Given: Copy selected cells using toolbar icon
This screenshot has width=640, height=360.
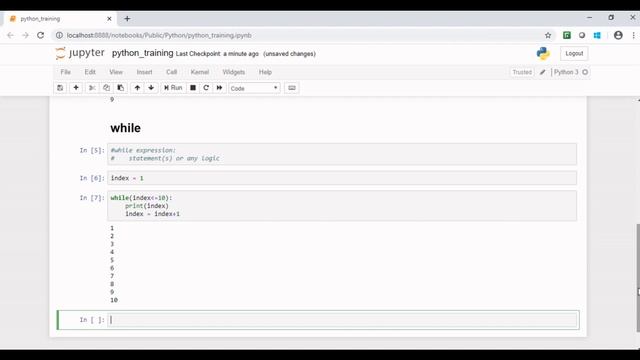Looking at the screenshot, I should [106, 88].
